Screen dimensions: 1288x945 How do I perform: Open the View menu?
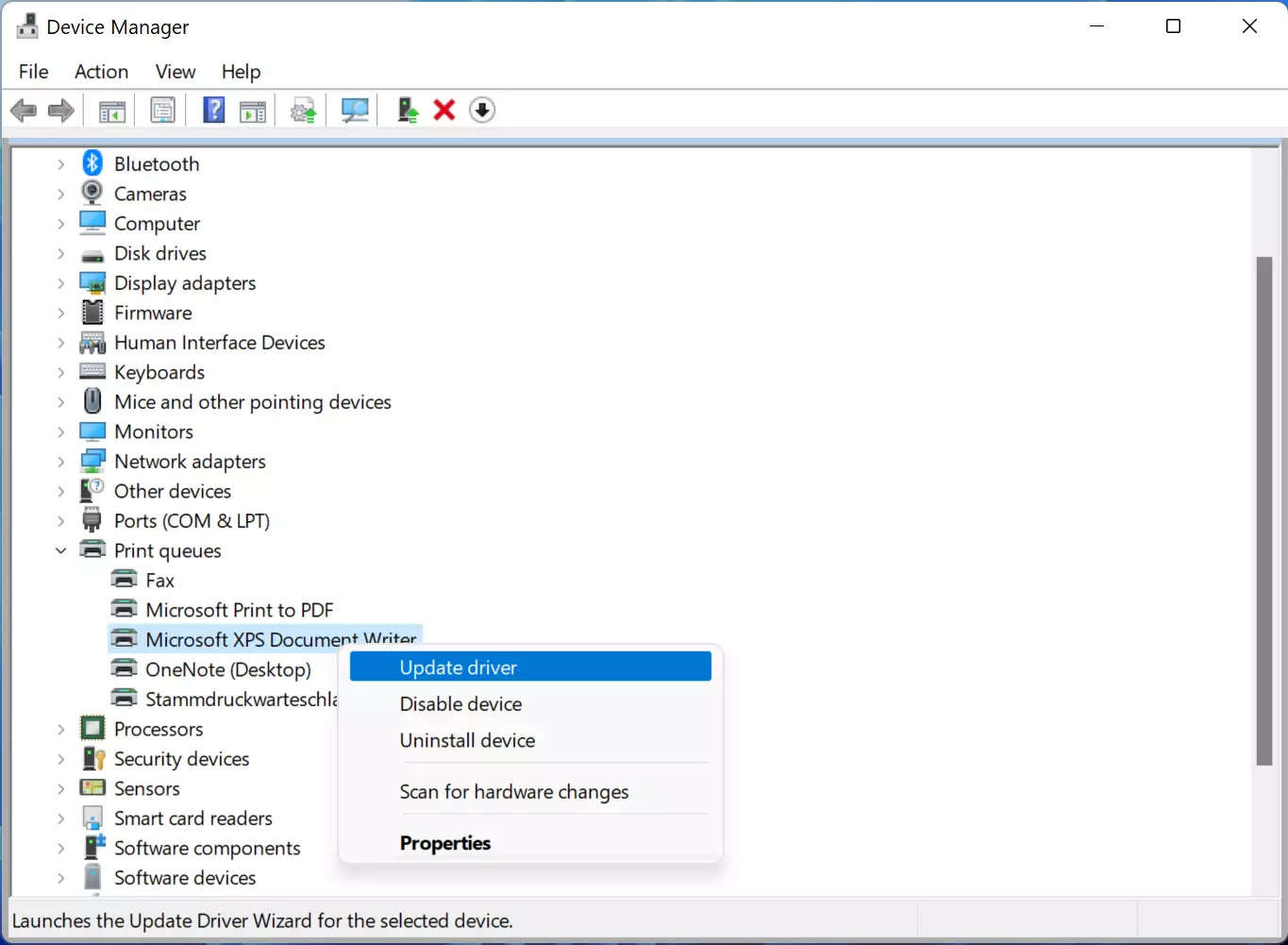175,72
